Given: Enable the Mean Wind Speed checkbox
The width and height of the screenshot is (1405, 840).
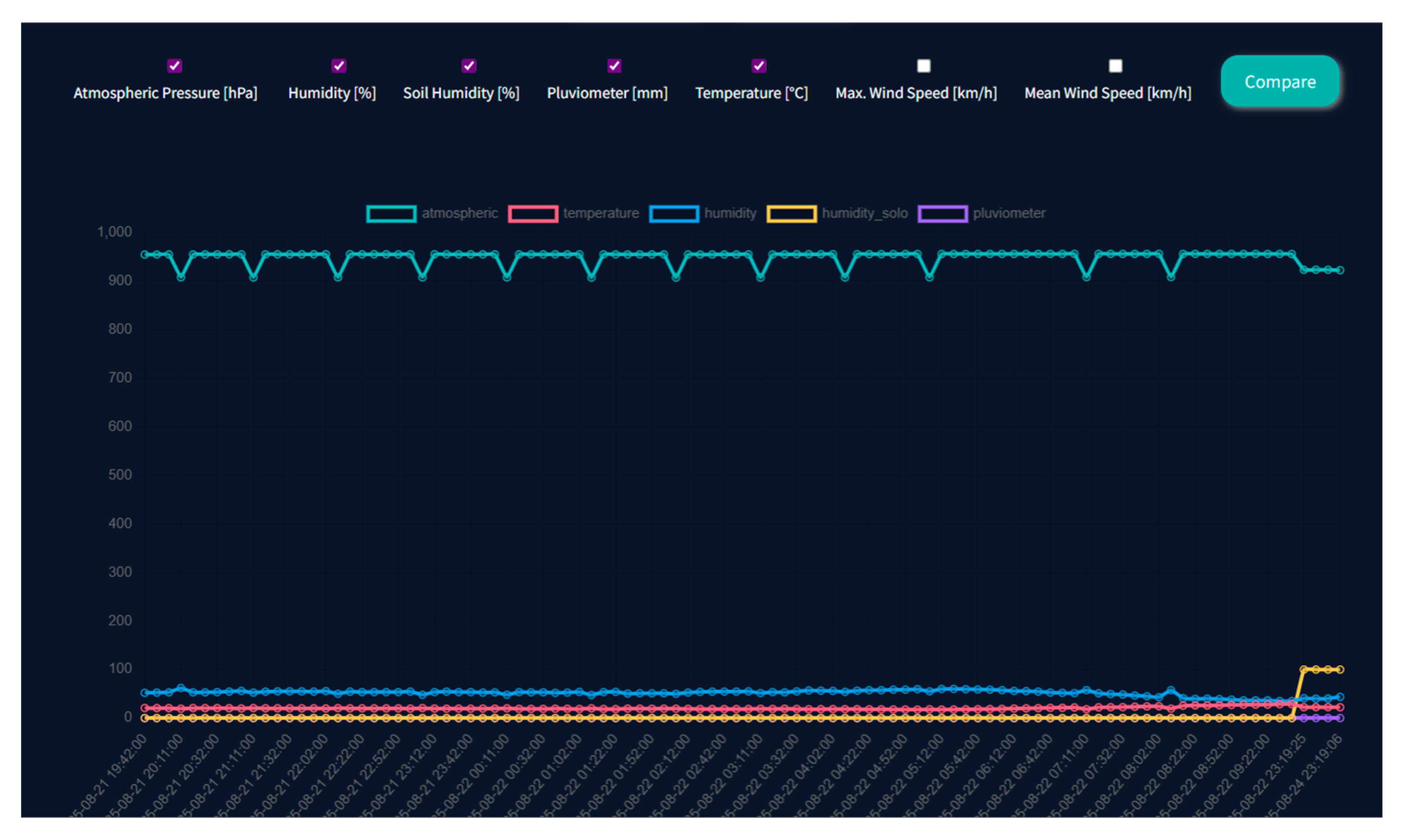Looking at the screenshot, I should click(x=1115, y=66).
